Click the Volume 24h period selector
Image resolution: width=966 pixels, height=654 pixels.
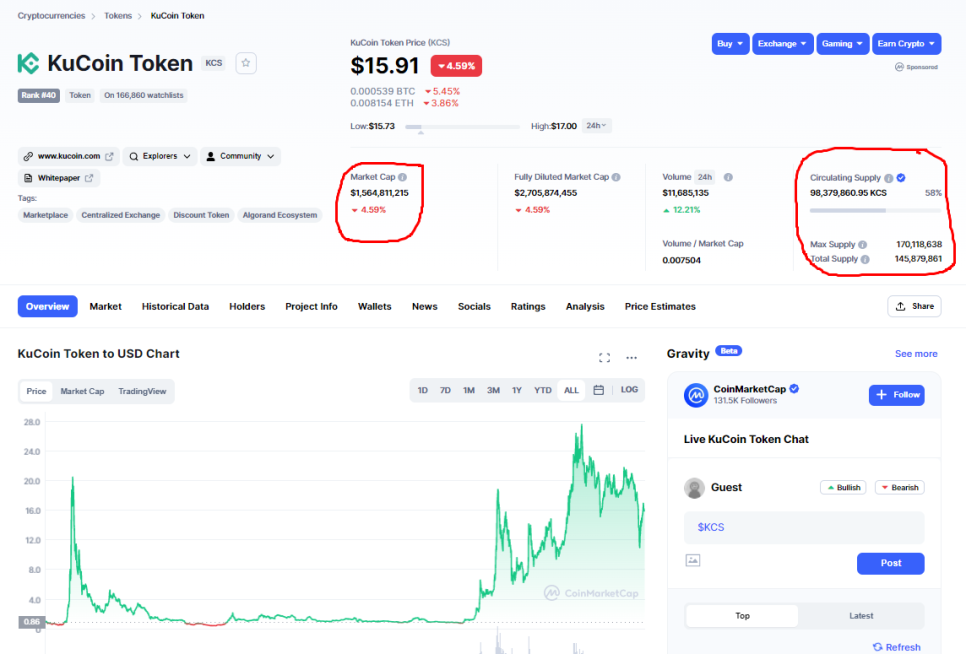pos(704,177)
